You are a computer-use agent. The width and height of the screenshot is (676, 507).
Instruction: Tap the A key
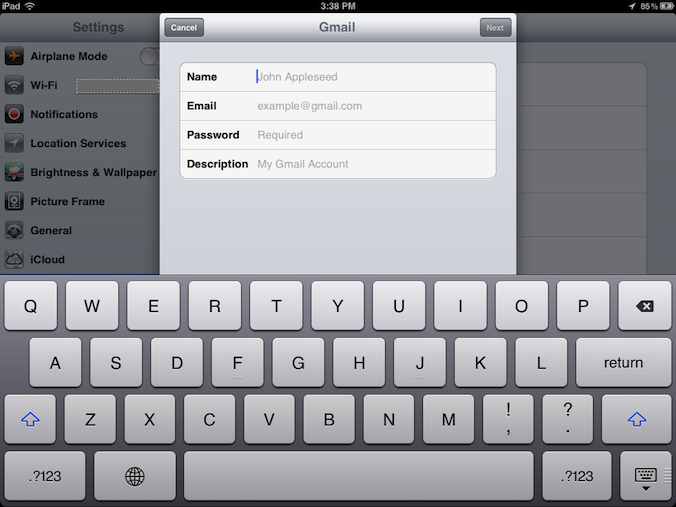55,362
